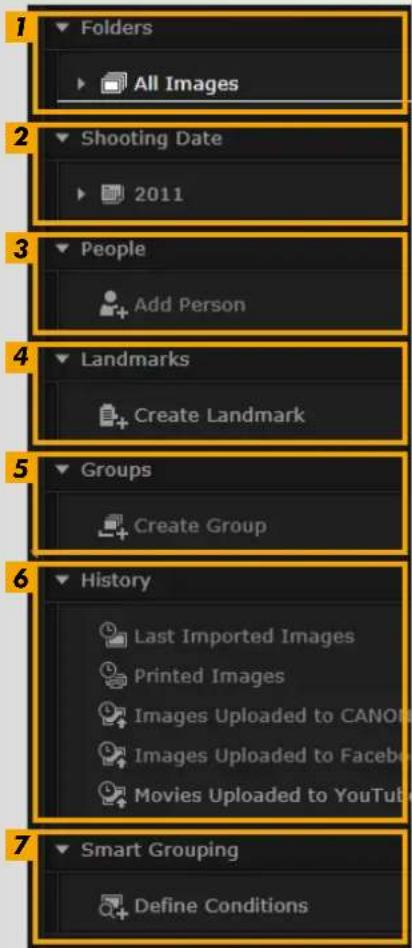Click the 2011 calendar icon
The height and width of the screenshot is (948, 412).
coord(112,195)
